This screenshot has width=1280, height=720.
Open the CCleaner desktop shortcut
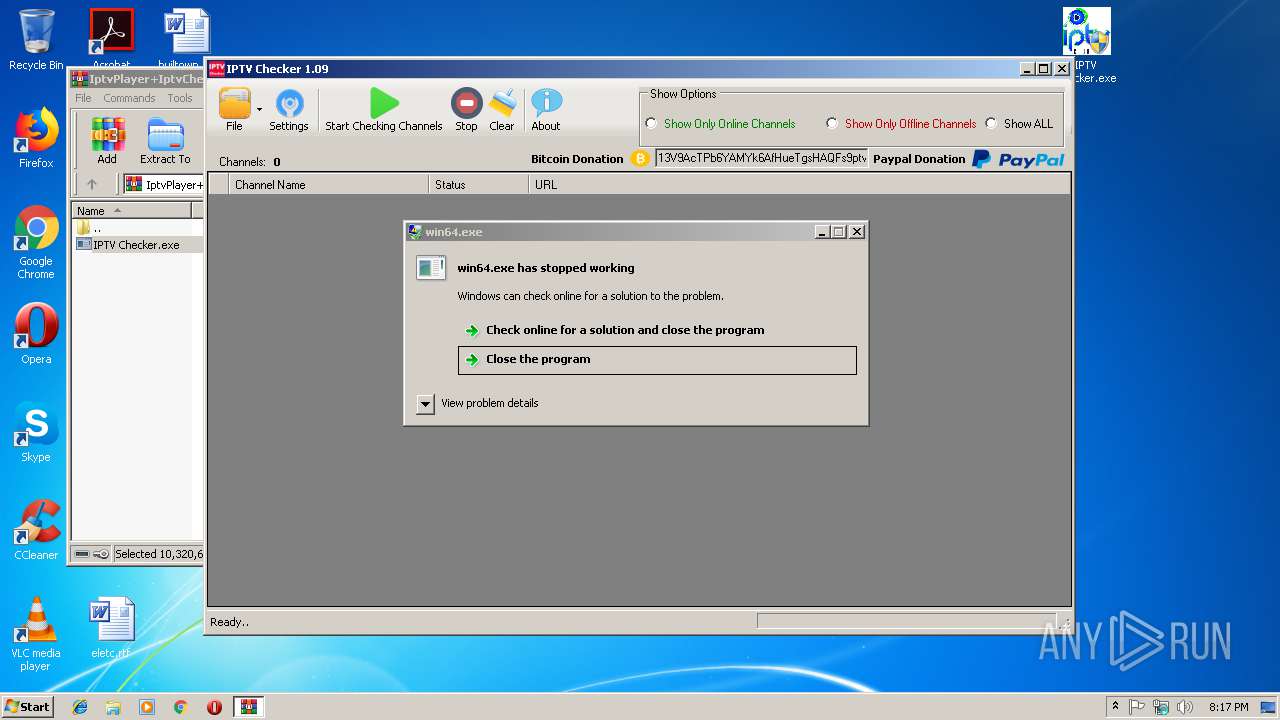pyautogui.click(x=36, y=530)
